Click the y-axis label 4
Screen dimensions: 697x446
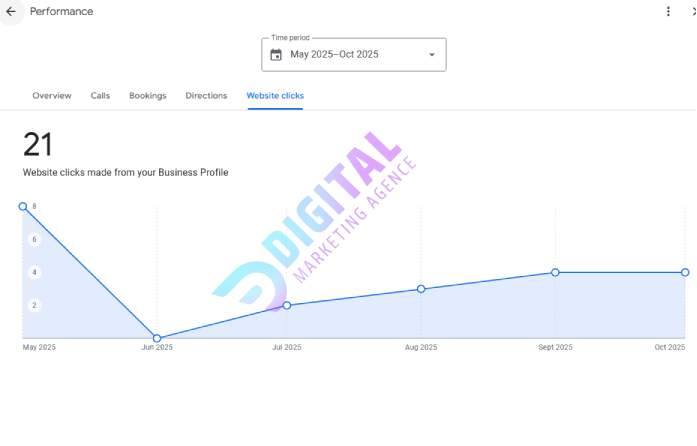[x=34, y=272]
